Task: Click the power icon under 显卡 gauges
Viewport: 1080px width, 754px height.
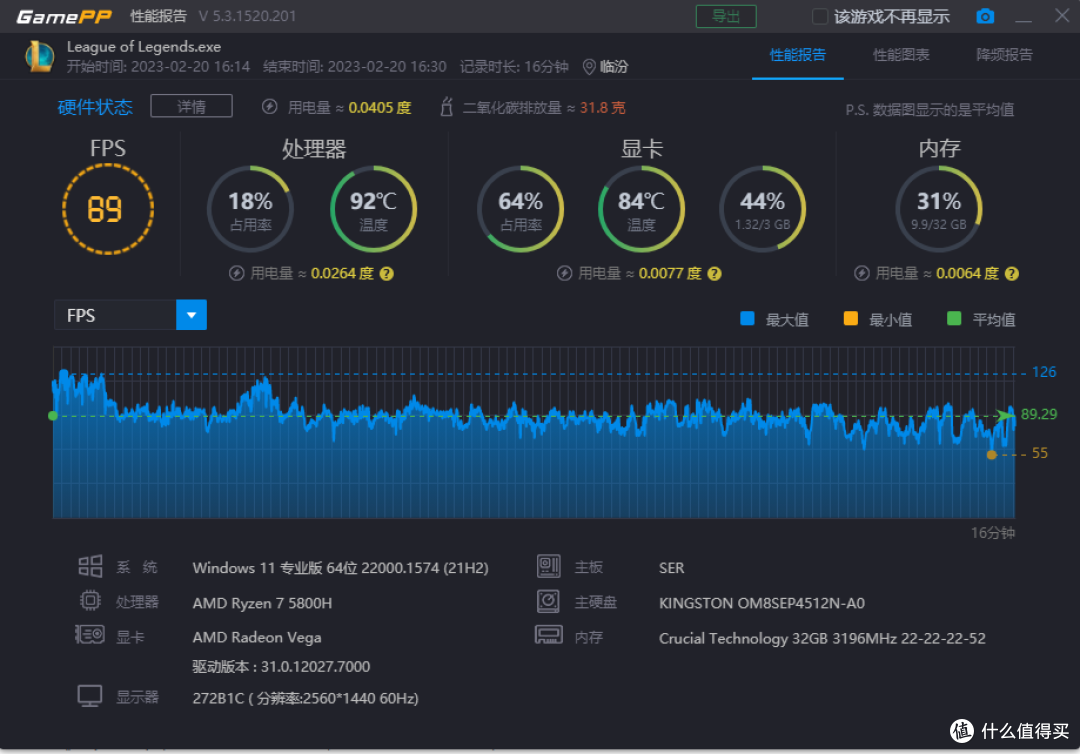Action: pos(564,273)
